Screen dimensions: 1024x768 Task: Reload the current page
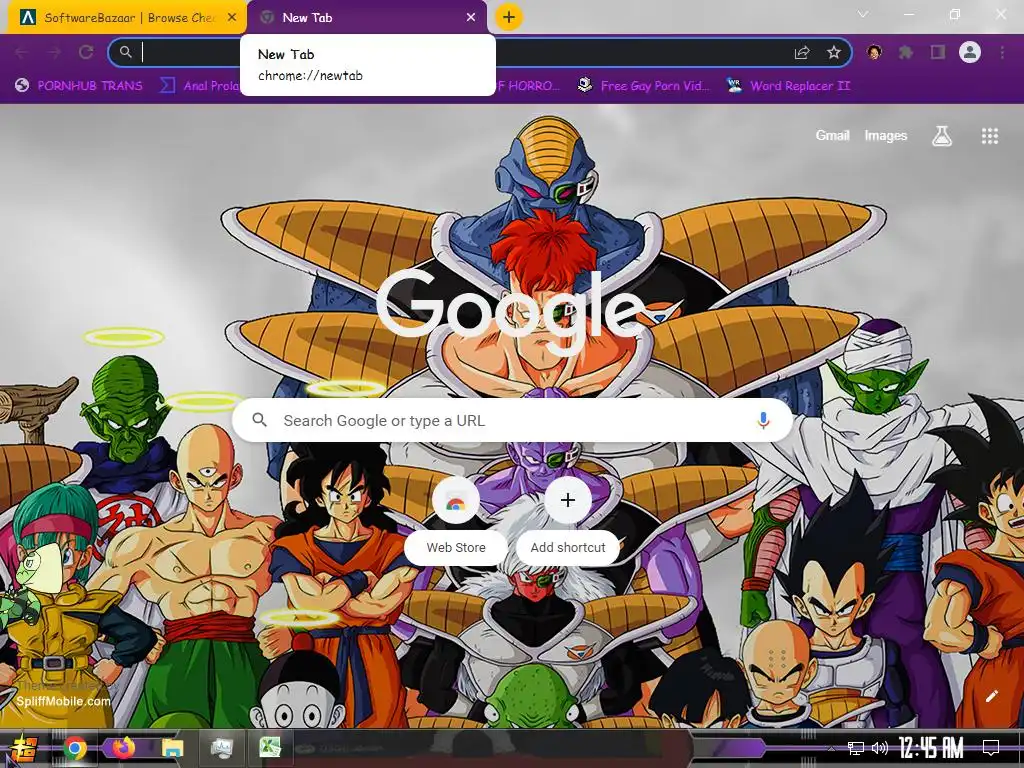pyautogui.click(x=86, y=52)
